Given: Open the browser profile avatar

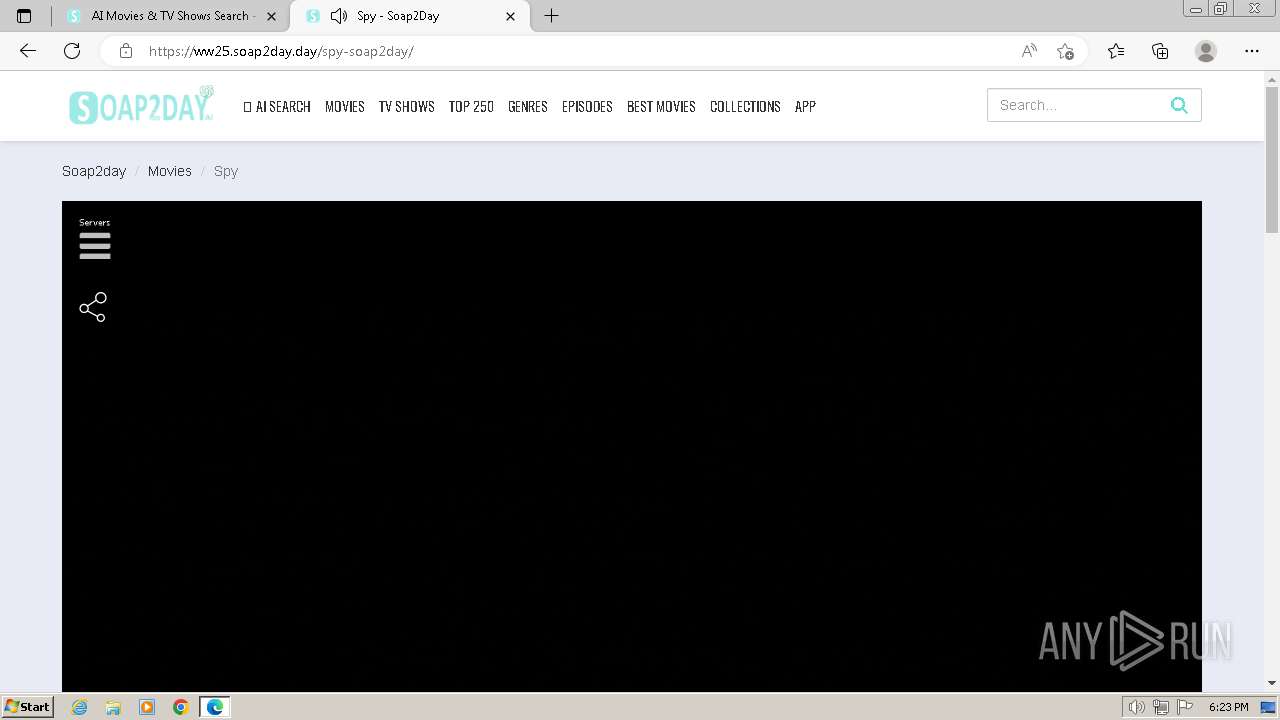Looking at the screenshot, I should pyautogui.click(x=1206, y=51).
